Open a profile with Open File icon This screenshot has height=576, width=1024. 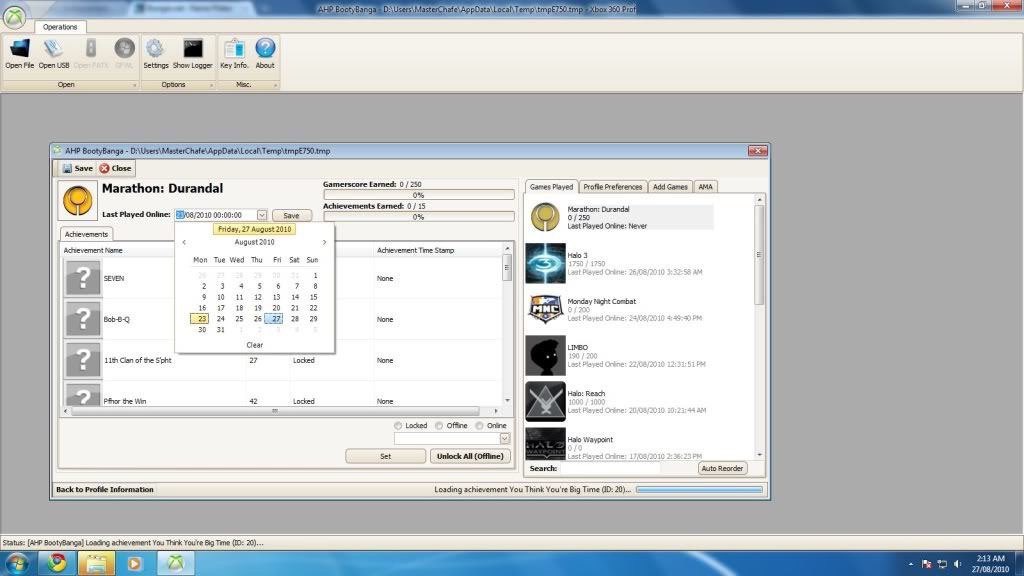tap(20, 49)
